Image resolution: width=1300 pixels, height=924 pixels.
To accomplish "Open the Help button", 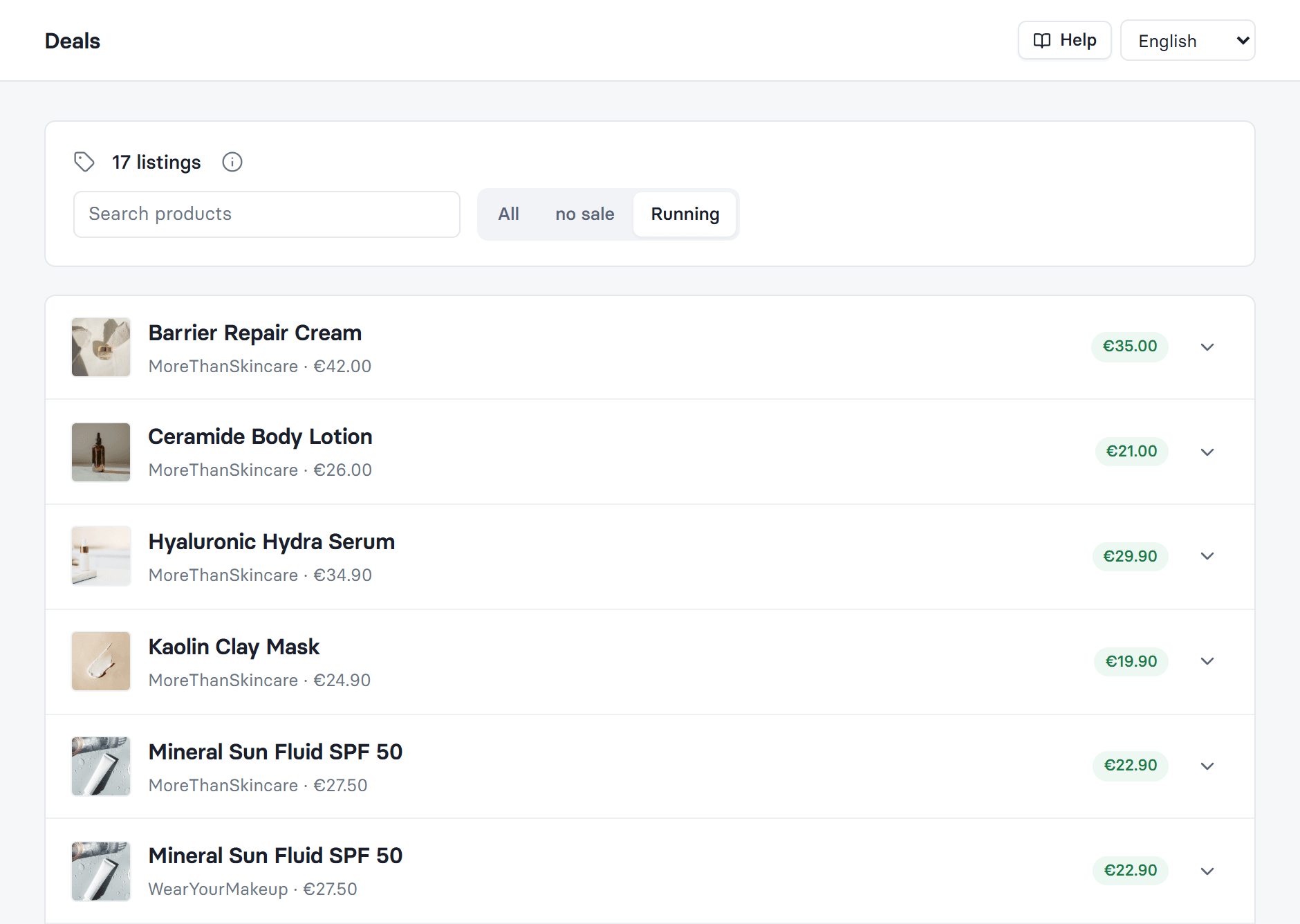I will (x=1064, y=40).
